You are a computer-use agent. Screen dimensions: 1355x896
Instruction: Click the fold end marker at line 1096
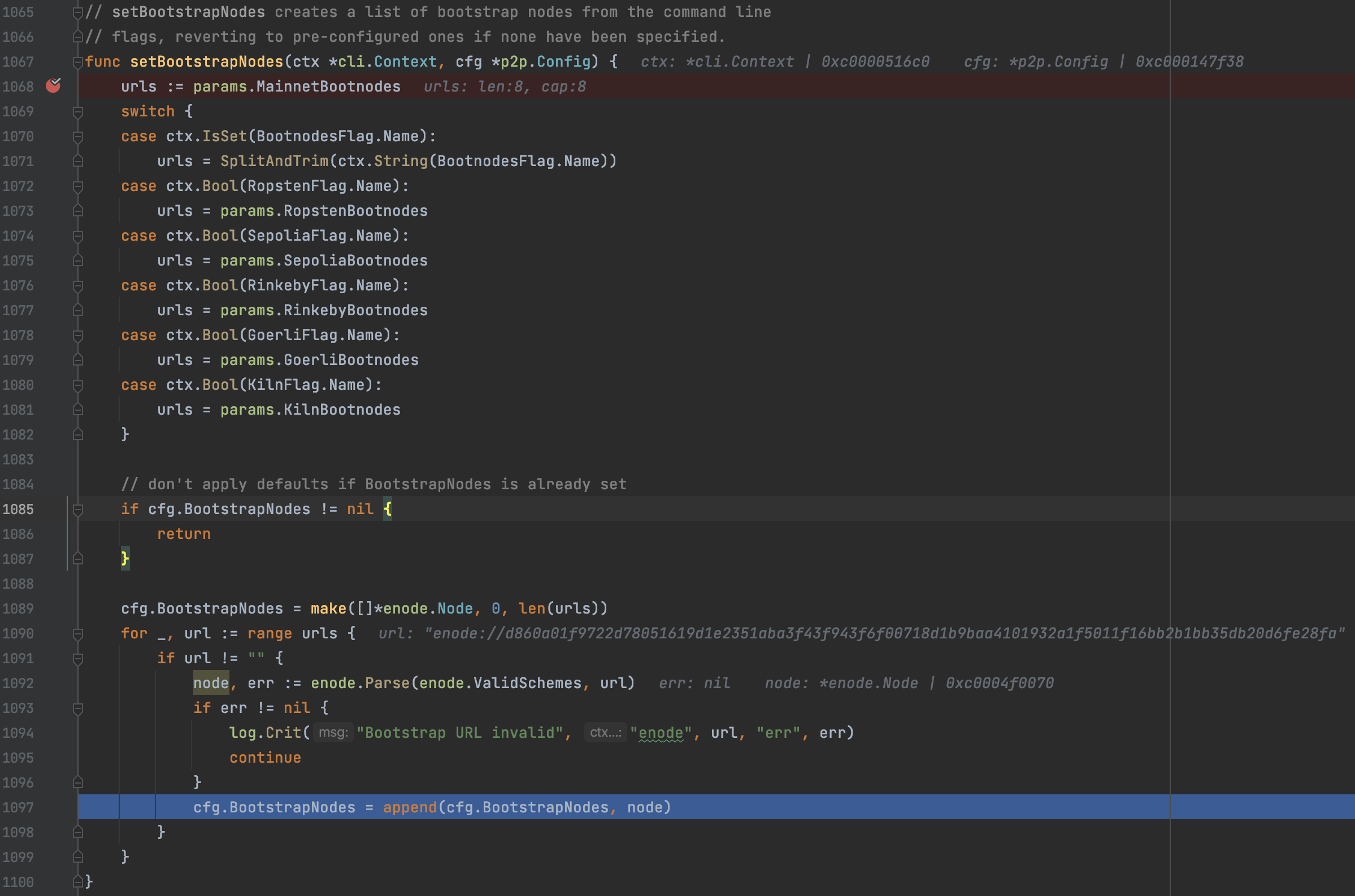coord(79,783)
